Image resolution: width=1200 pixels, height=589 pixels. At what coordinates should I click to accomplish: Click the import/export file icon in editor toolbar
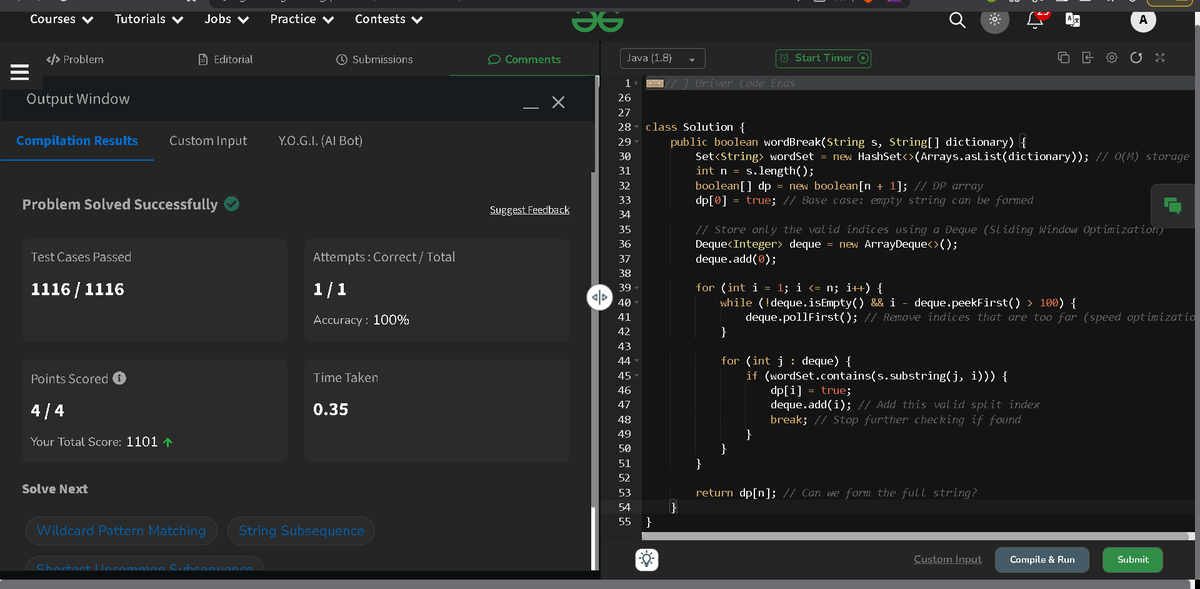tap(1088, 58)
